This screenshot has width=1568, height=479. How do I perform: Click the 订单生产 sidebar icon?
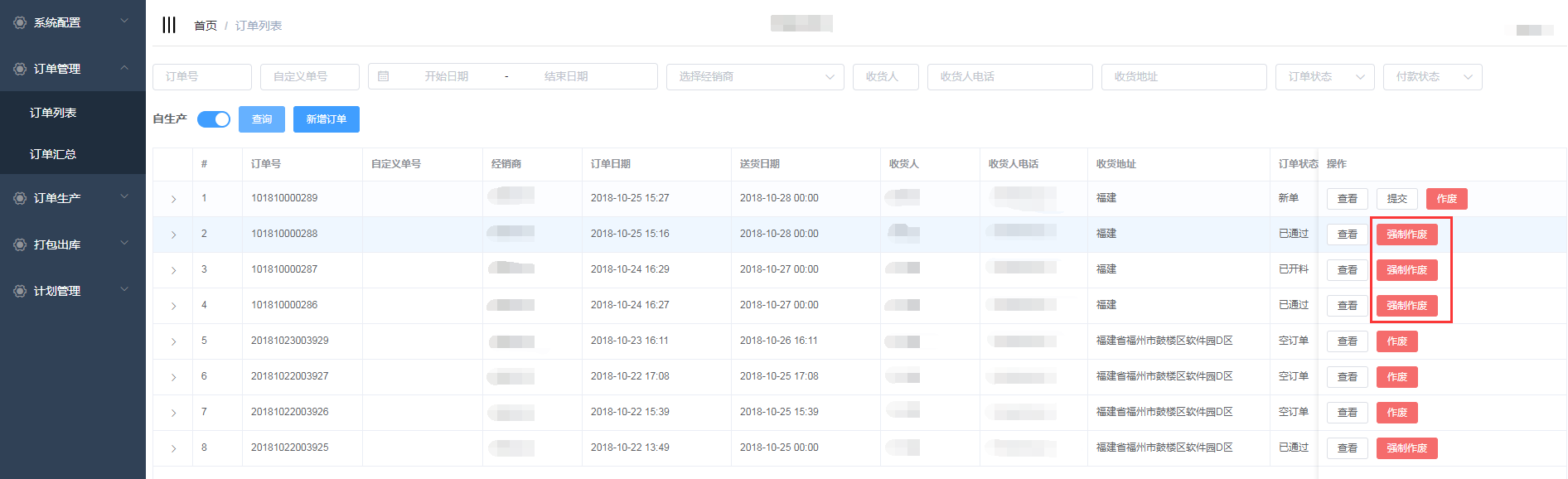(20, 198)
